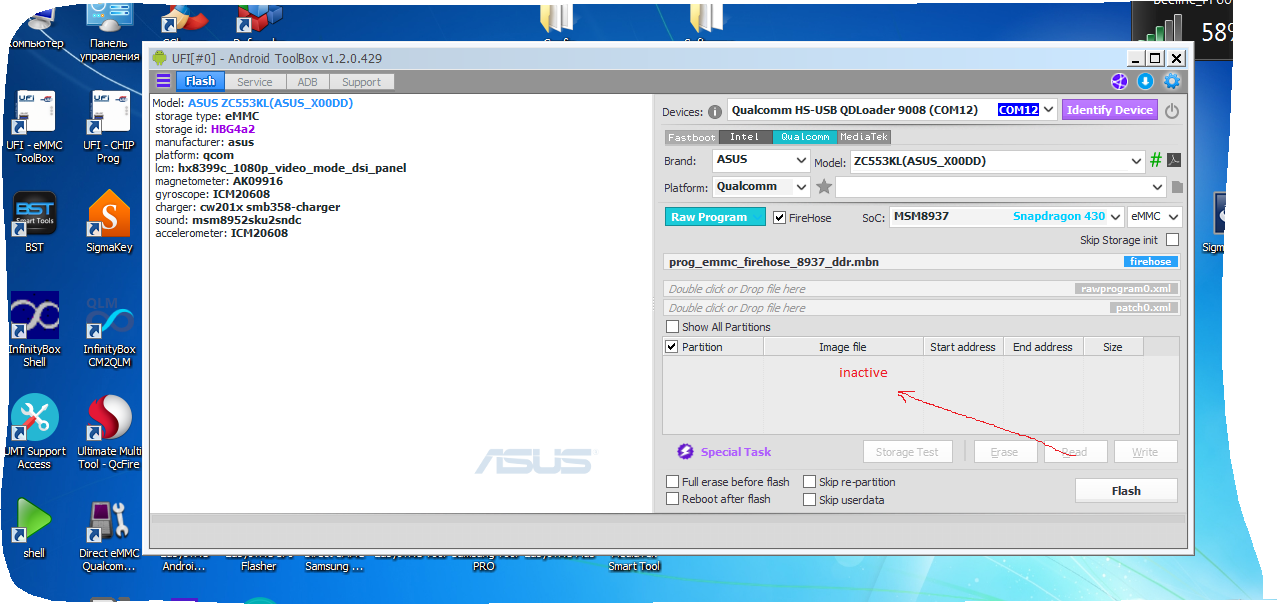
Task: Select the Intel mode tab
Action: coord(745,137)
